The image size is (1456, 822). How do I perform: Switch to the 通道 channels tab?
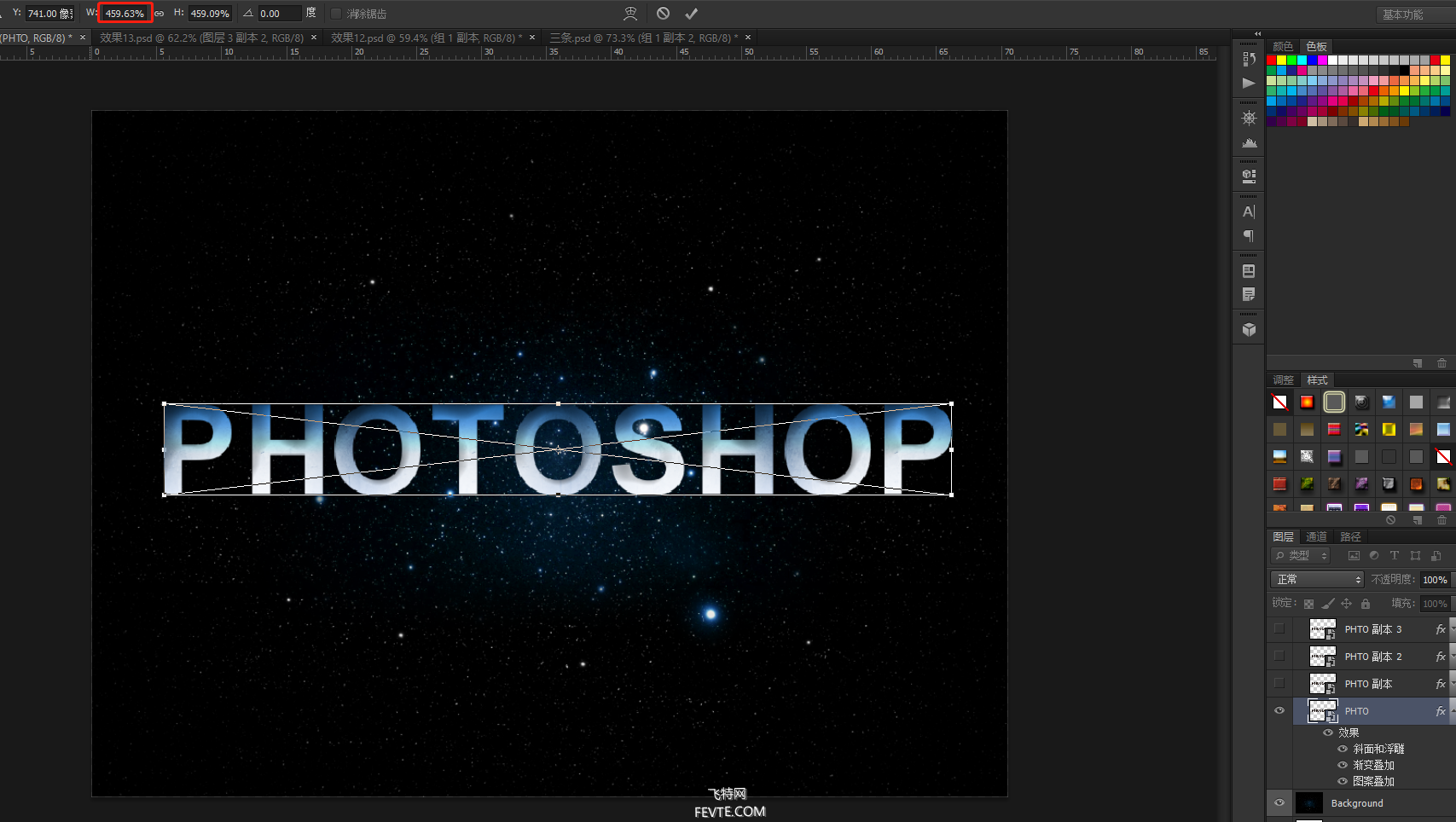(x=1316, y=536)
